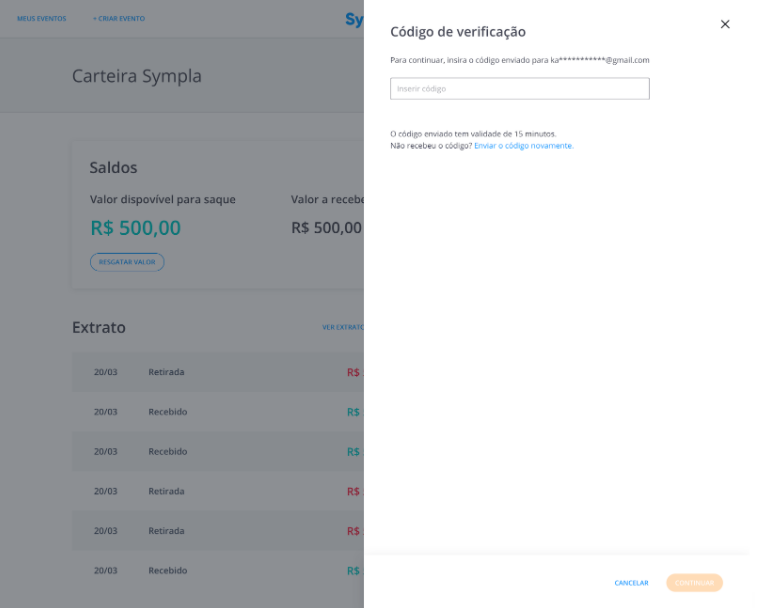Close the verification code panel
Screen dimensions: 782x608
[725, 24]
